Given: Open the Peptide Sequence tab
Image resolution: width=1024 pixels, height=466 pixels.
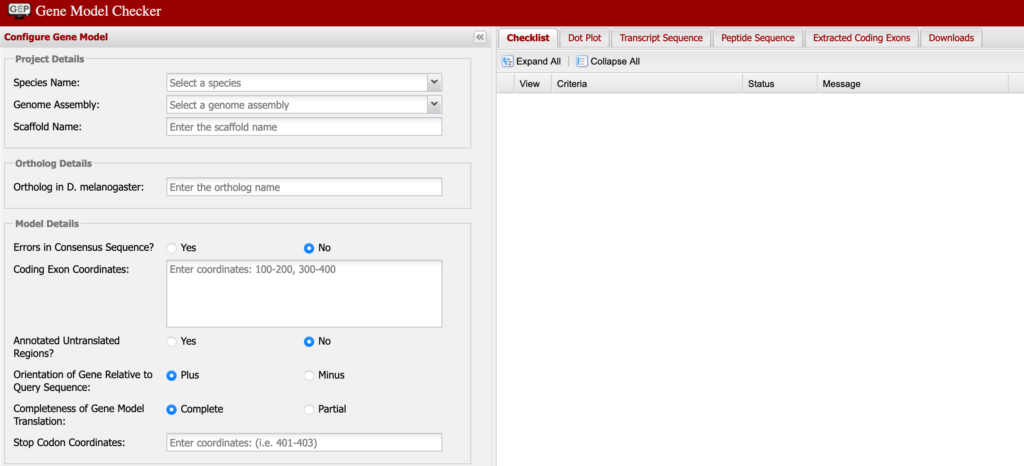Looking at the screenshot, I should click(757, 38).
